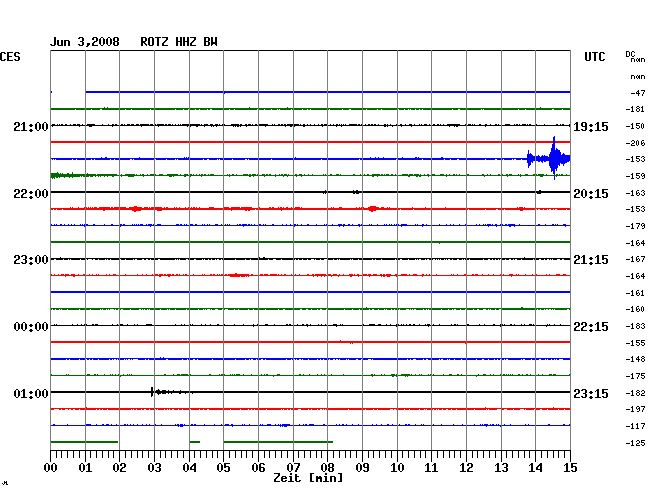This screenshot has width=650, height=494.
Task: Click the DC value -160
Action: coord(635,309)
